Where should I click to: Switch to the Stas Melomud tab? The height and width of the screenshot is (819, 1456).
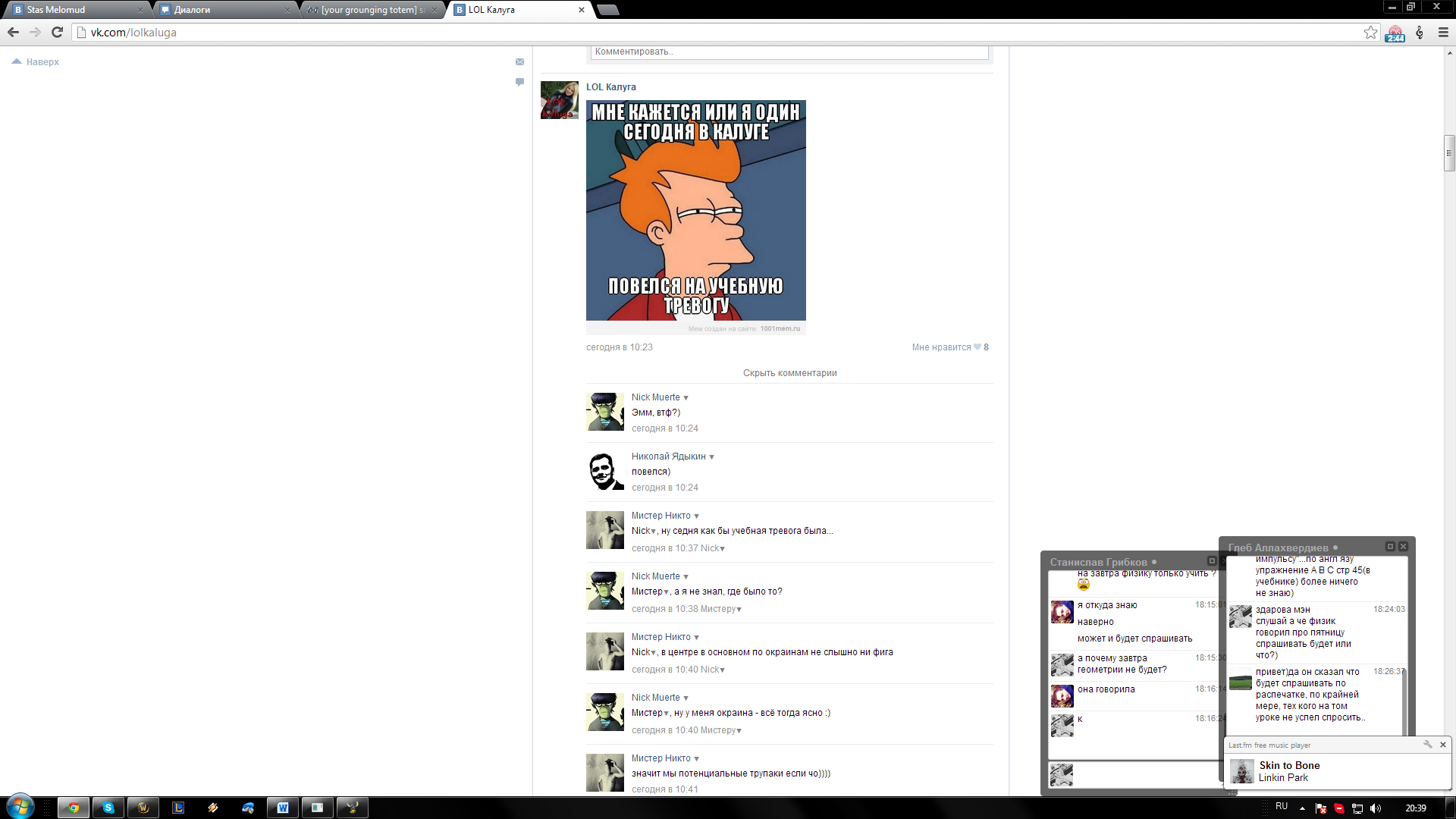pyautogui.click(x=77, y=10)
